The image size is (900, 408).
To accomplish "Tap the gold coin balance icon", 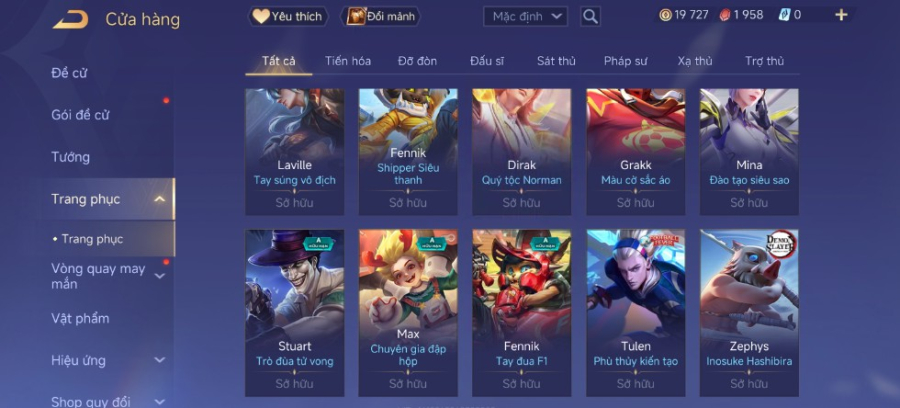I will (x=665, y=15).
